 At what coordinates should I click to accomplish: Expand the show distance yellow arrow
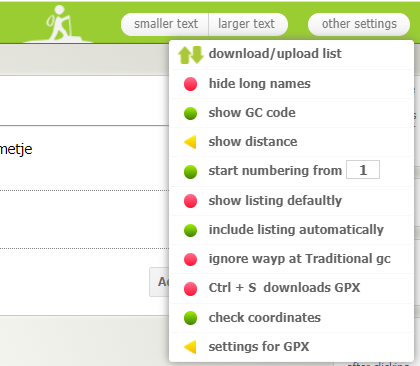click(190, 142)
